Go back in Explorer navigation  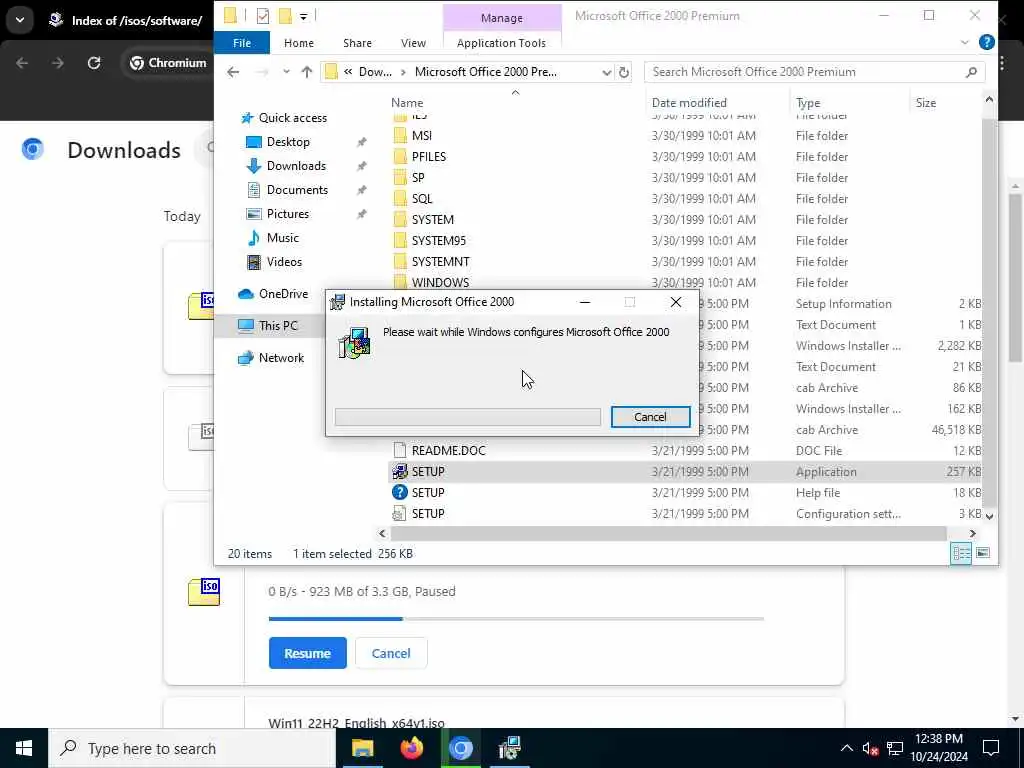click(x=233, y=72)
